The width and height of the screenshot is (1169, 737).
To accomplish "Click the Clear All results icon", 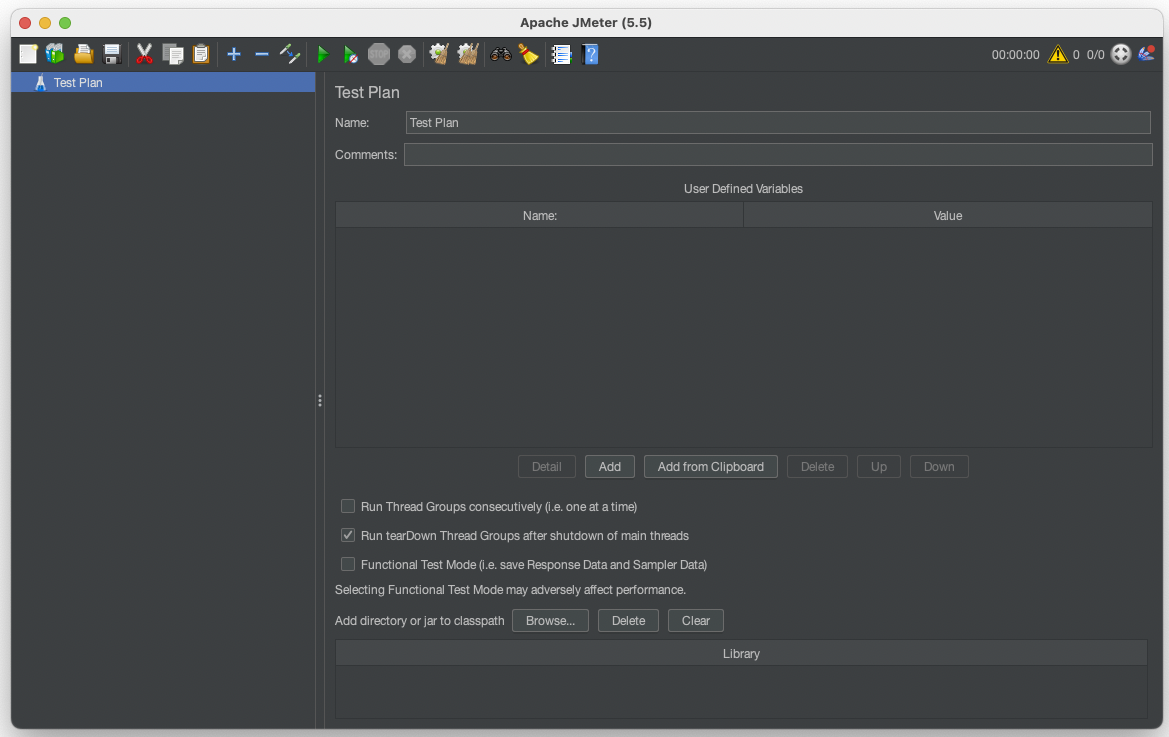I will click(x=467, y=54).
